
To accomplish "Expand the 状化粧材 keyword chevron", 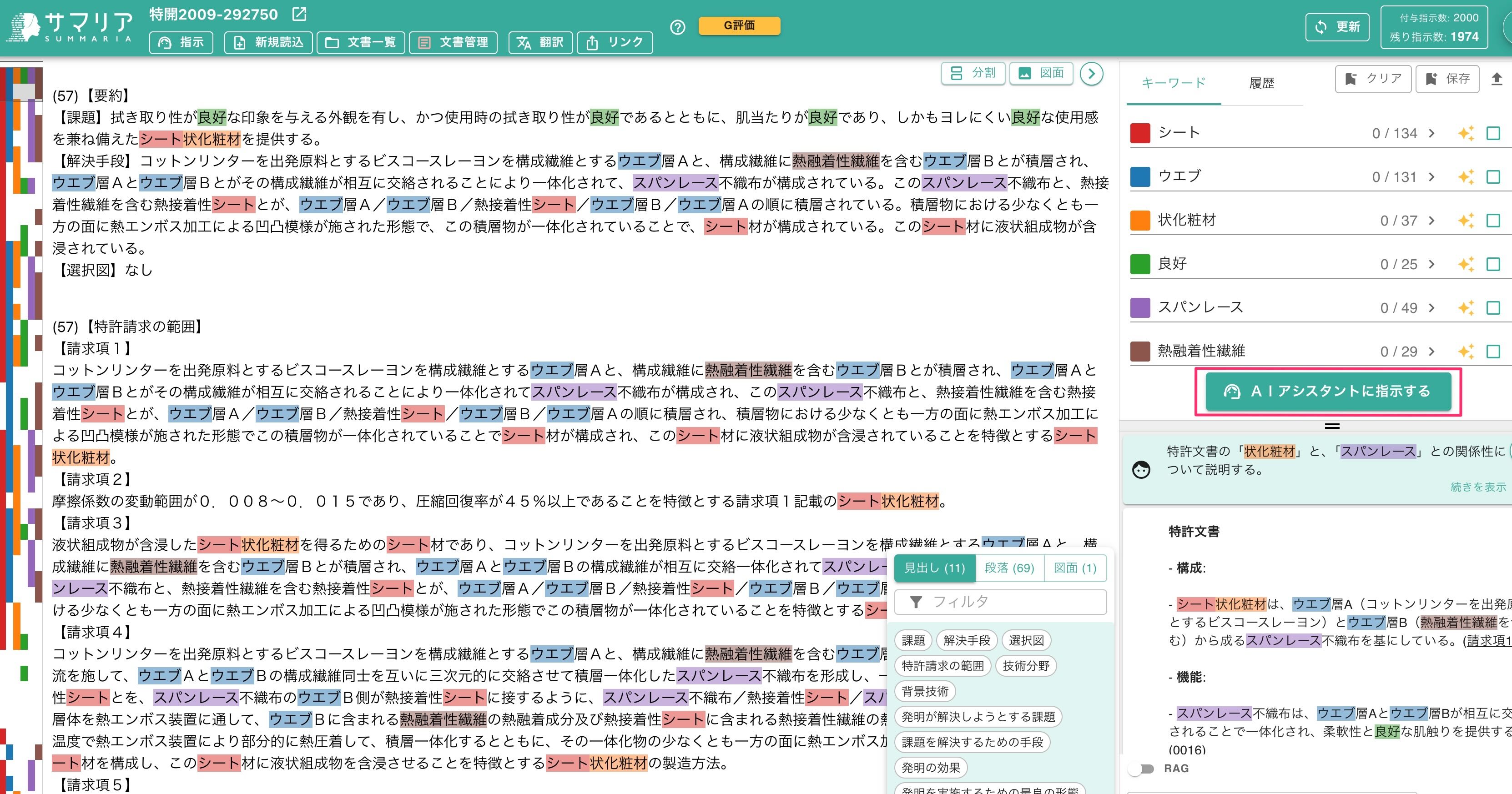I will point(1431,221).
